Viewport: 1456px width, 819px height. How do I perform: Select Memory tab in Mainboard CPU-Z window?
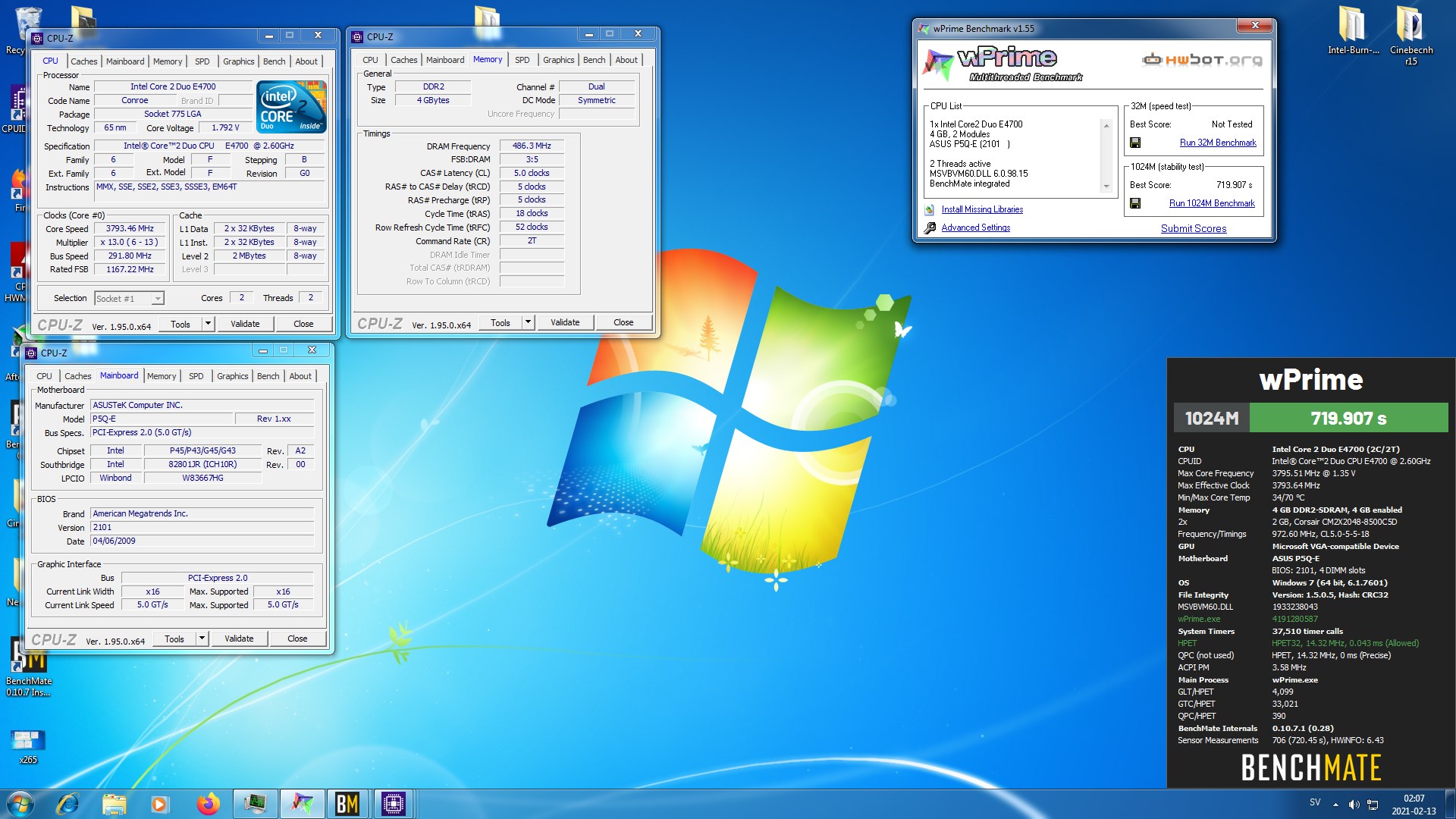(162, 376)
